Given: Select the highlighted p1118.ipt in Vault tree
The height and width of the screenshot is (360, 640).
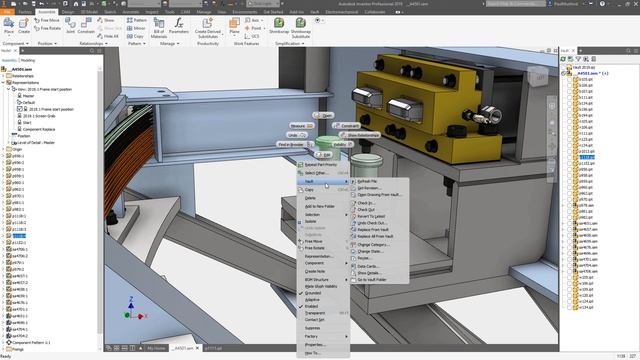Looking at the screenshot, I should click(587, 158).
